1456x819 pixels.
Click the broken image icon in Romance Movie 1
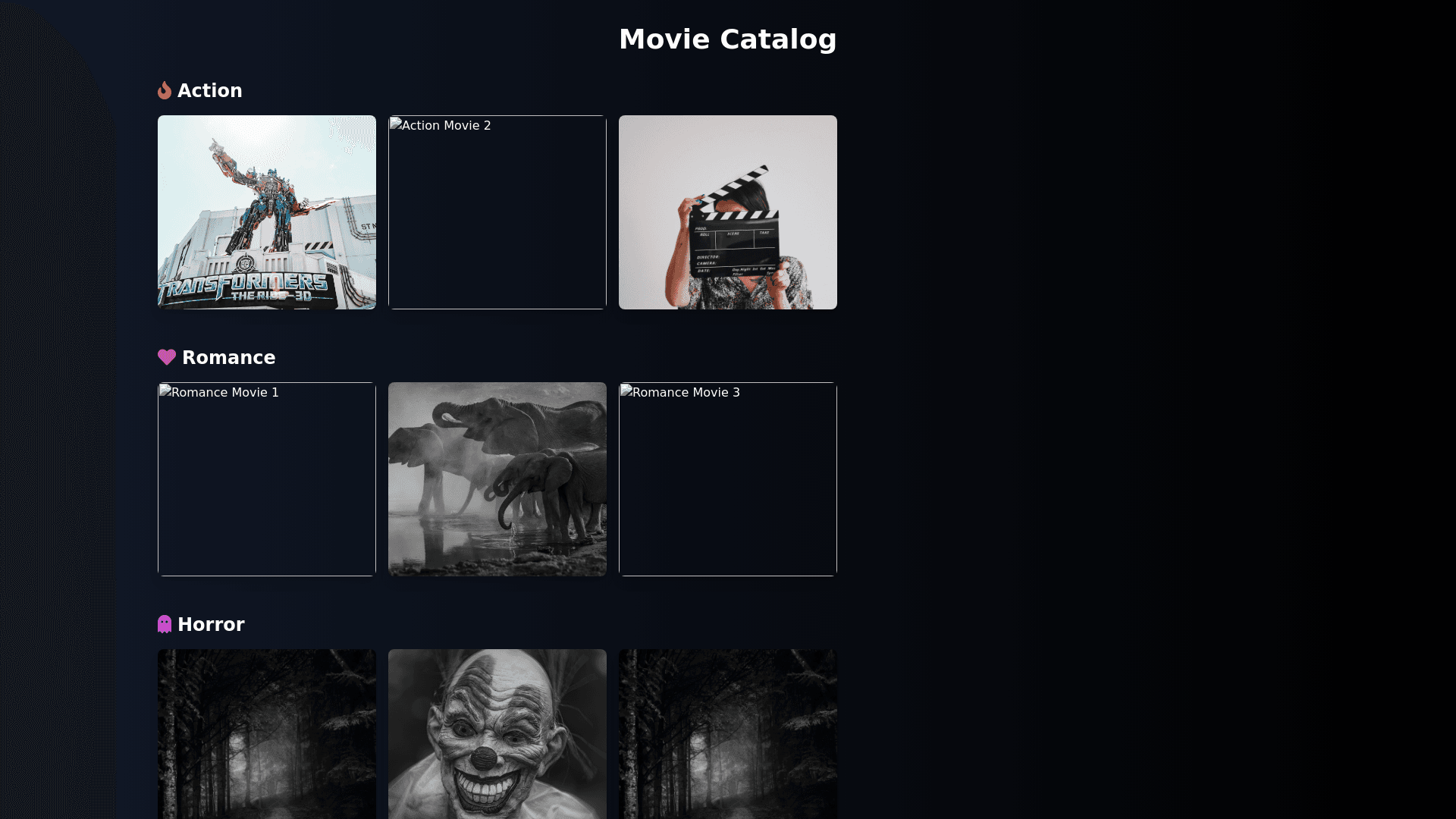[165, 391]
